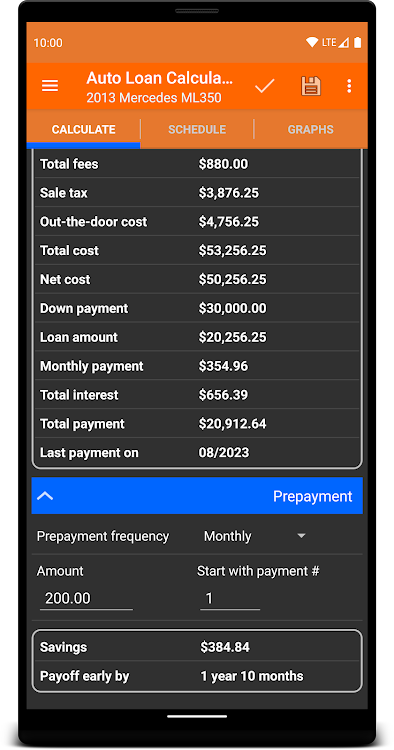Collapse the Prepayment section chevron
Viewport: 394px width, 750px height.
point(45,496)
